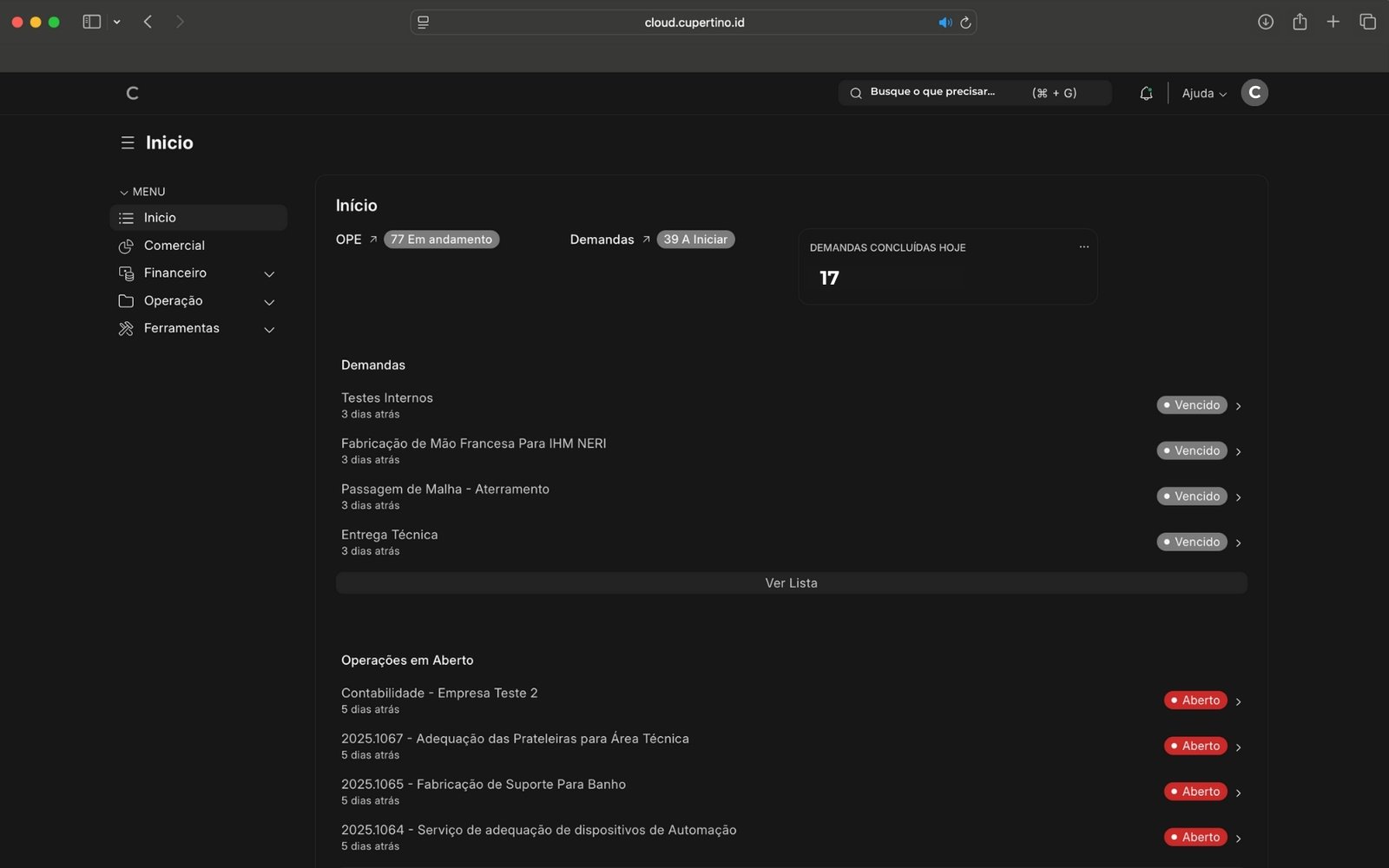This screenshot has height=868, width=1389.
Task: Click the Ver Lista button
Action: (791, 583)
